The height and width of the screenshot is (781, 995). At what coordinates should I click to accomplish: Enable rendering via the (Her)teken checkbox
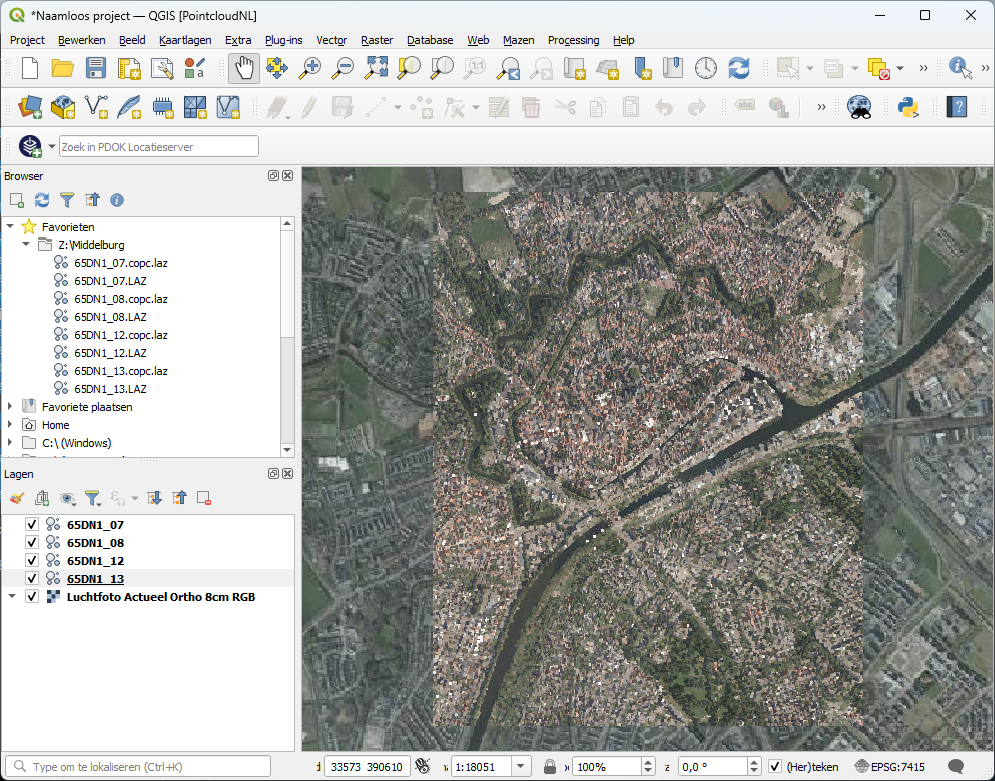(775, 766)
